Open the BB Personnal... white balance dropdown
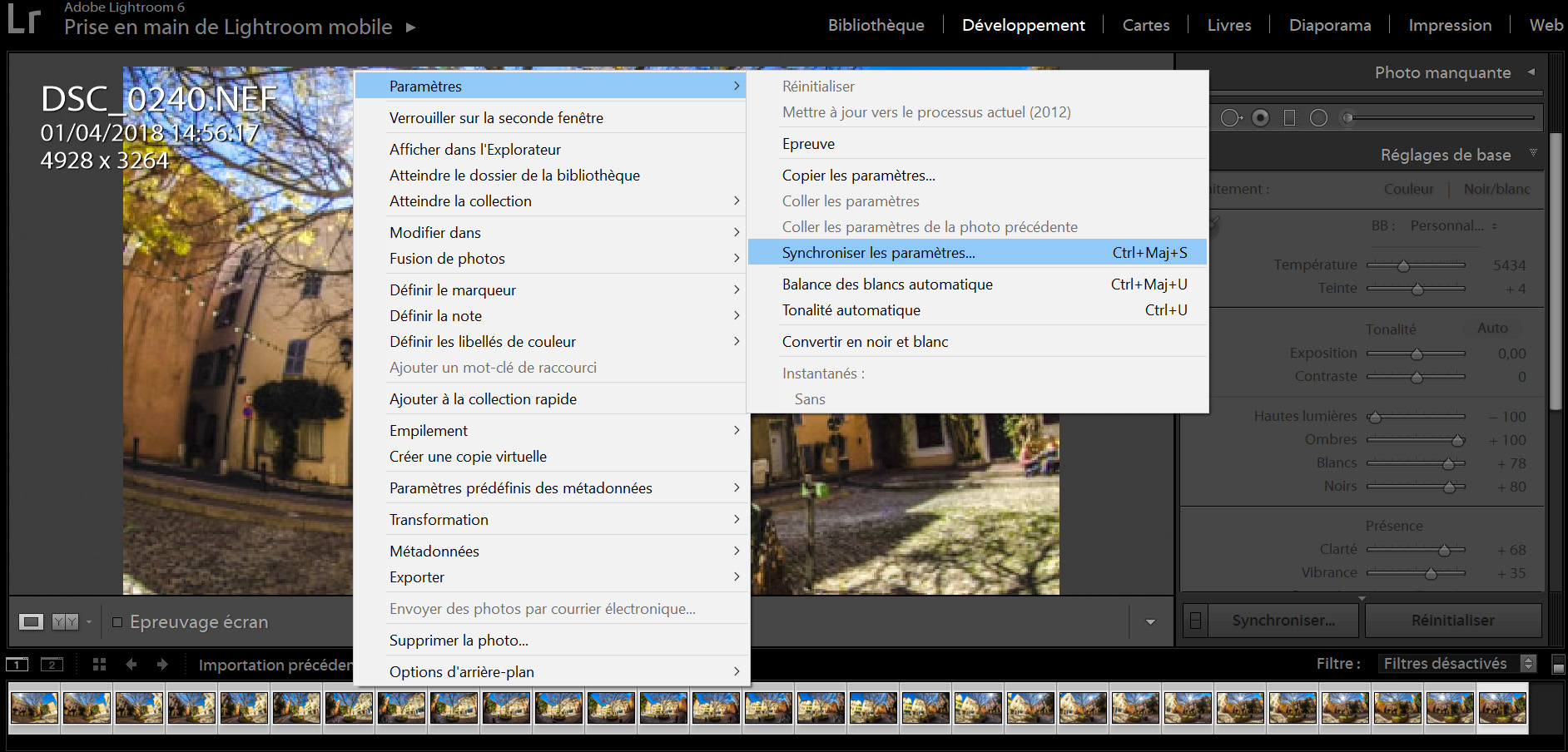1568x752 pixels. 1454,225
